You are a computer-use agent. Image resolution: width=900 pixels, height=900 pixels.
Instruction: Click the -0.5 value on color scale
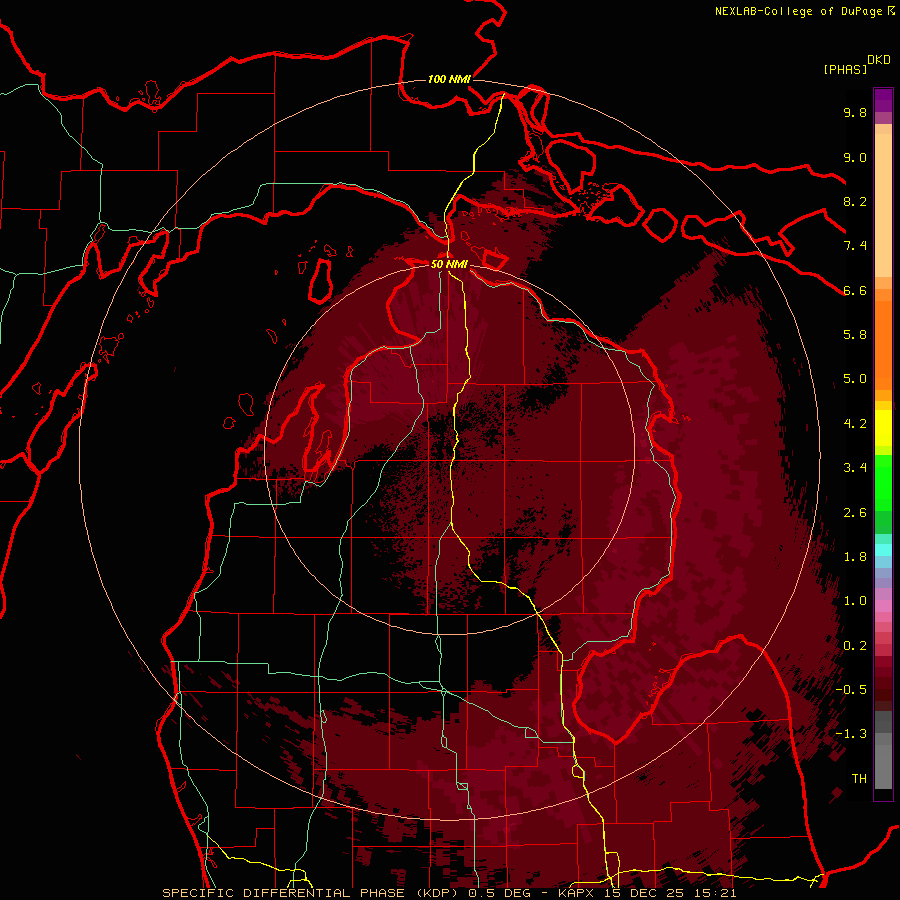coord(851,690)
